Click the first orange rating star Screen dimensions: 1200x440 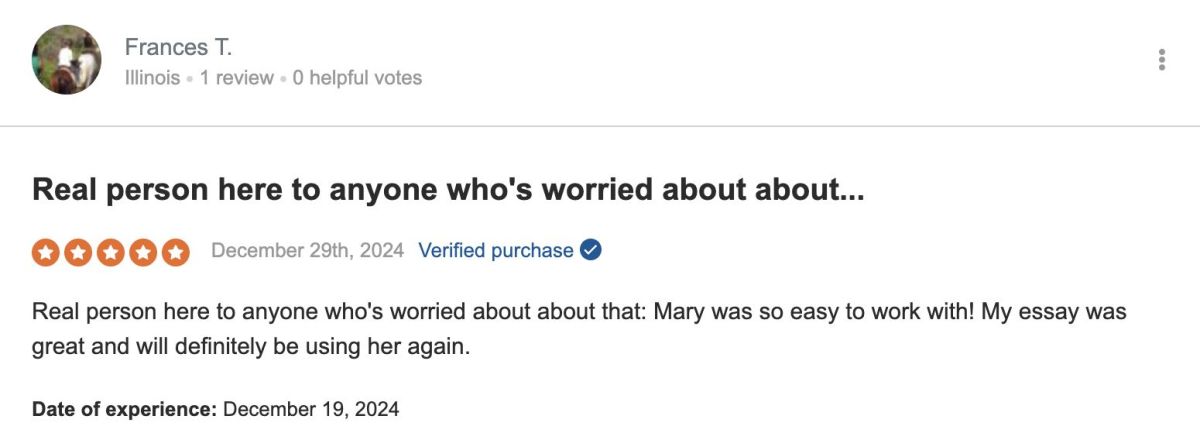46,252
